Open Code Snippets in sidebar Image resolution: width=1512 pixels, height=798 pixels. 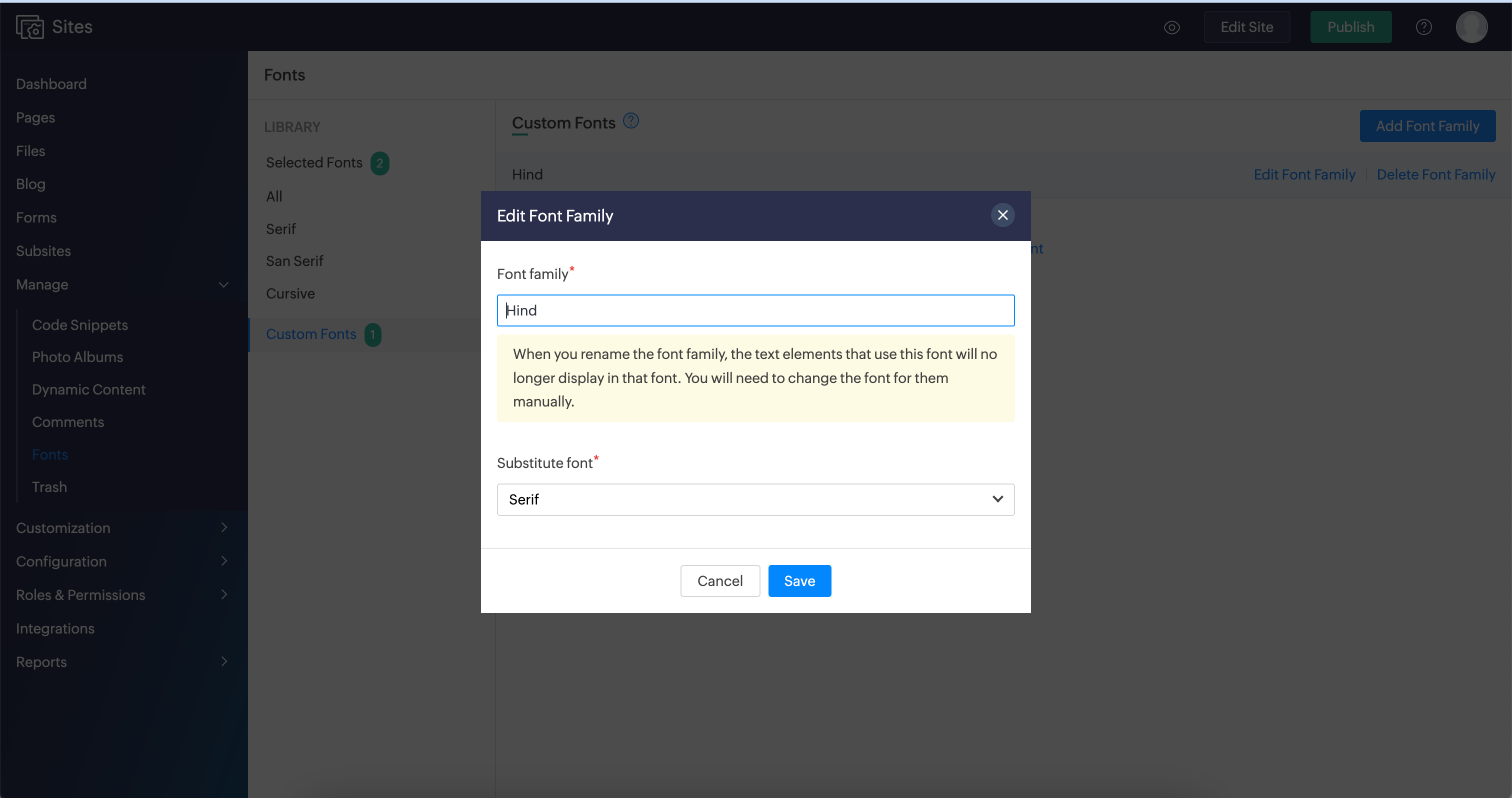[80, 325]
